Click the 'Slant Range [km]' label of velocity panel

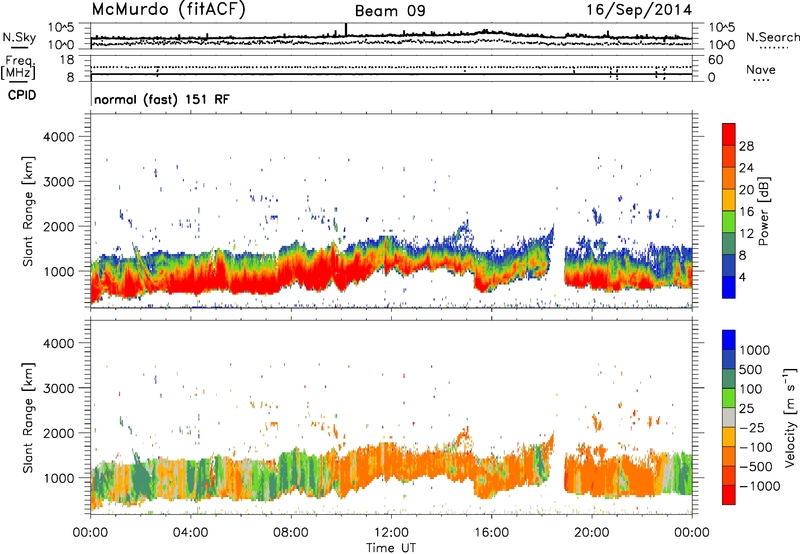[29, 418]
